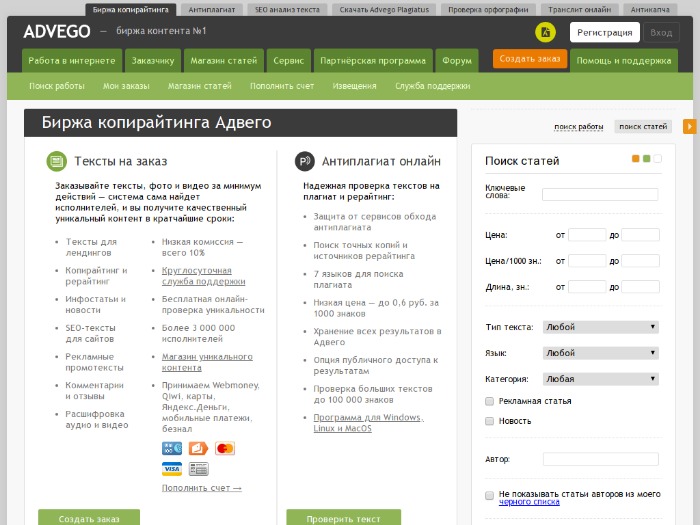Click the green Создать заказ button at bottom
This screenshot has height=525, width=700.
[89, 518]
